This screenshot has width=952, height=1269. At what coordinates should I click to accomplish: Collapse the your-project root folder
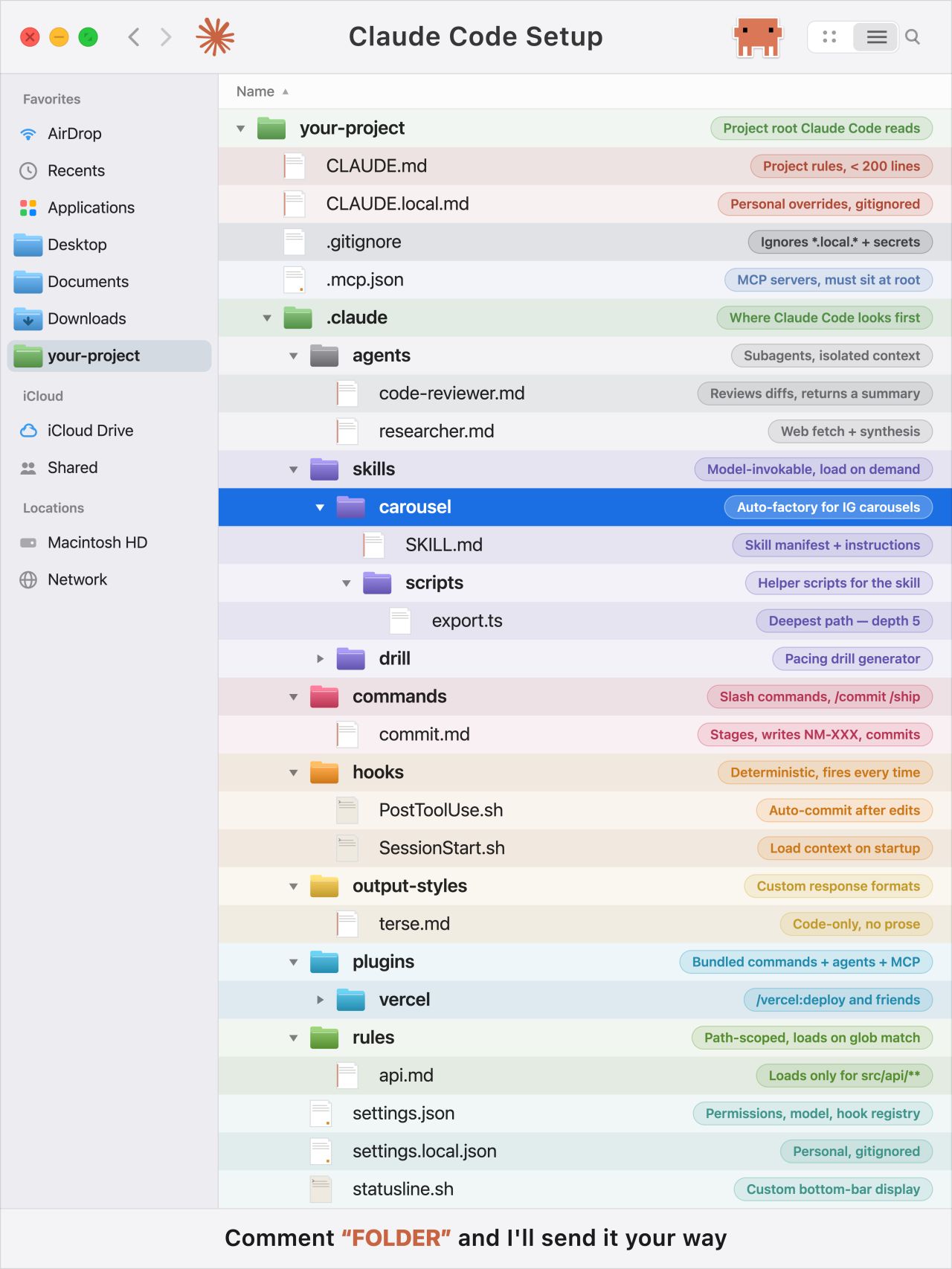point(240,129)
